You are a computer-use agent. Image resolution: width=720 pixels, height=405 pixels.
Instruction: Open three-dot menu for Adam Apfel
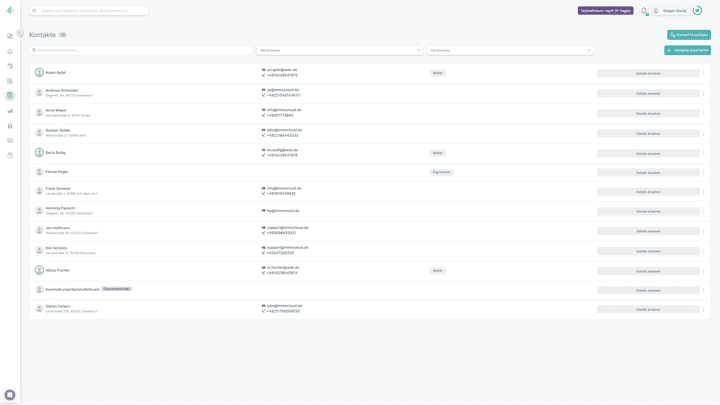(x=704, y=73)
